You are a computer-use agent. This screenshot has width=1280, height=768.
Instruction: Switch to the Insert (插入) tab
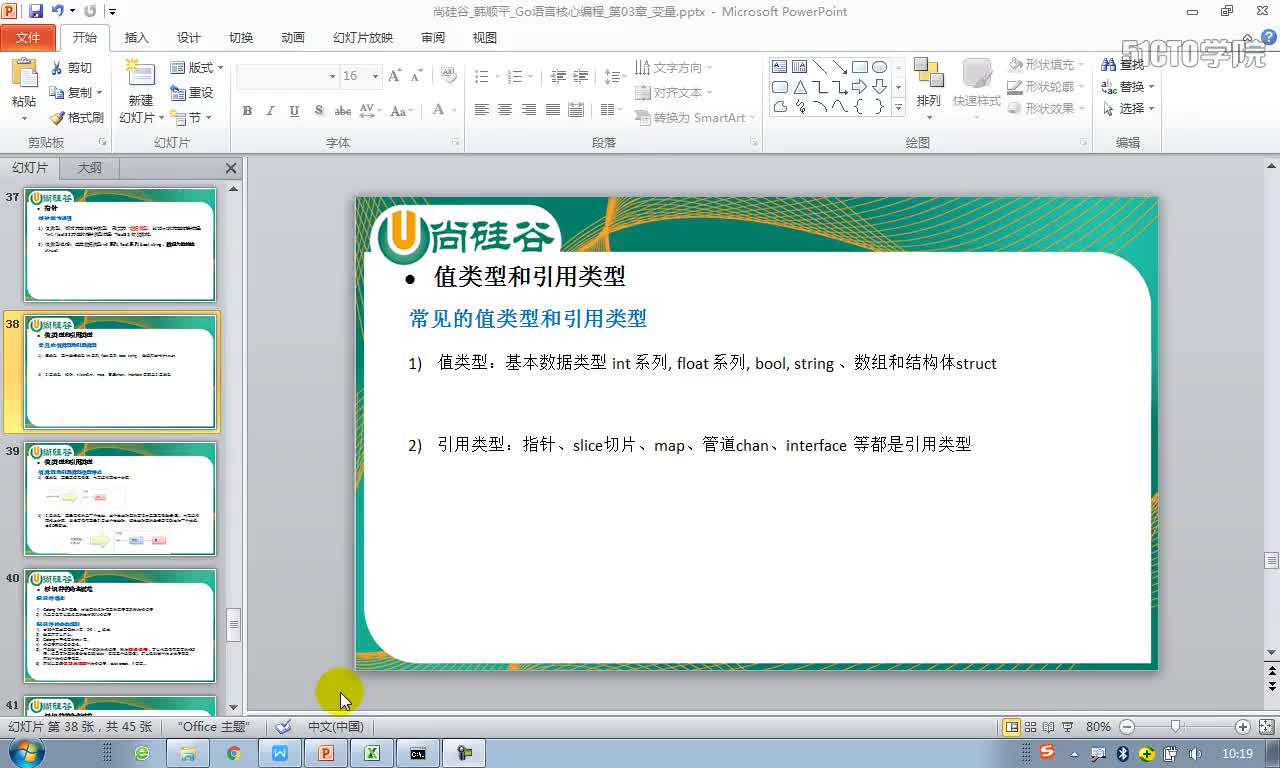tap(137, 38)
